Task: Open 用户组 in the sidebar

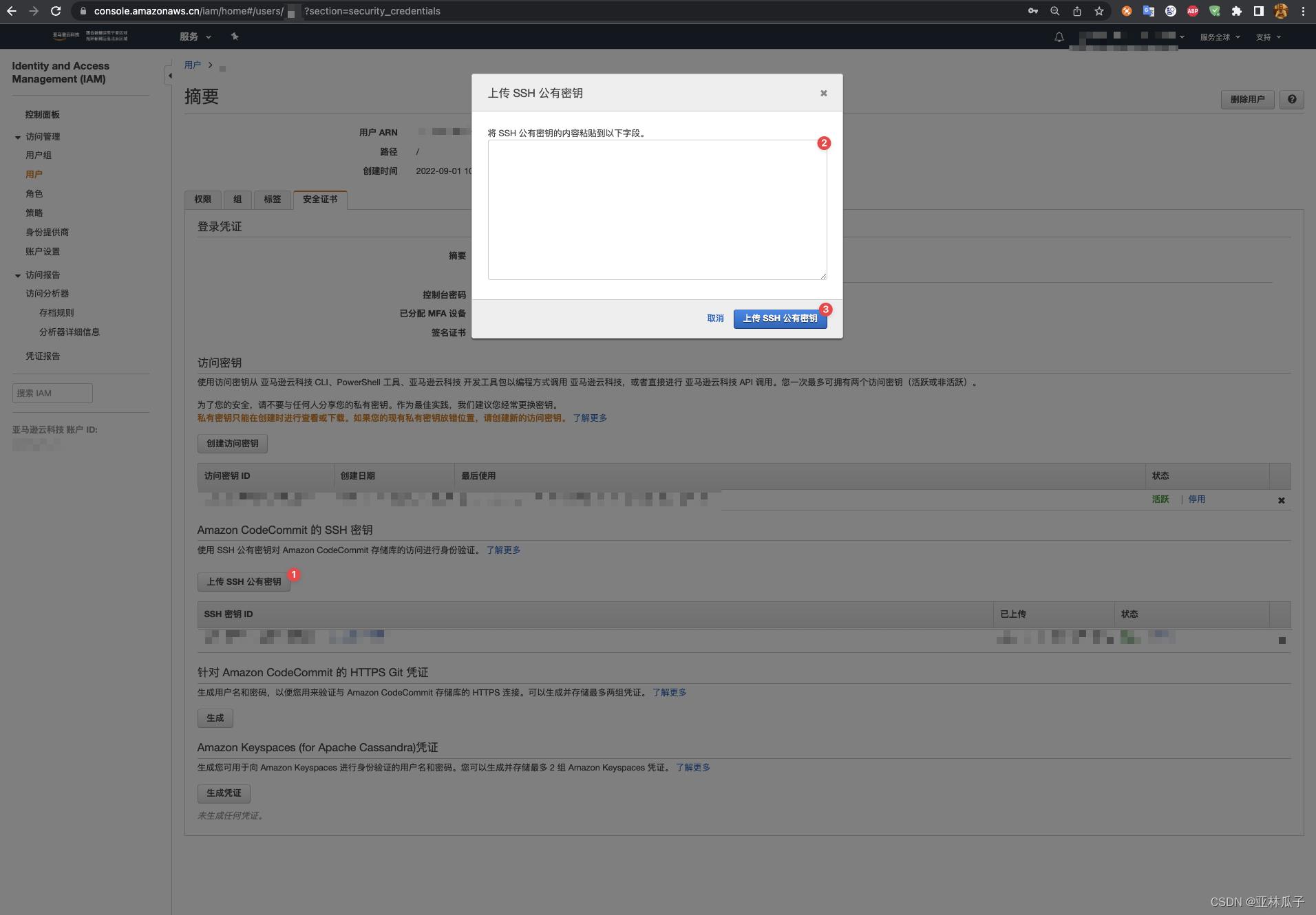Action: click(x=39, y=155)
